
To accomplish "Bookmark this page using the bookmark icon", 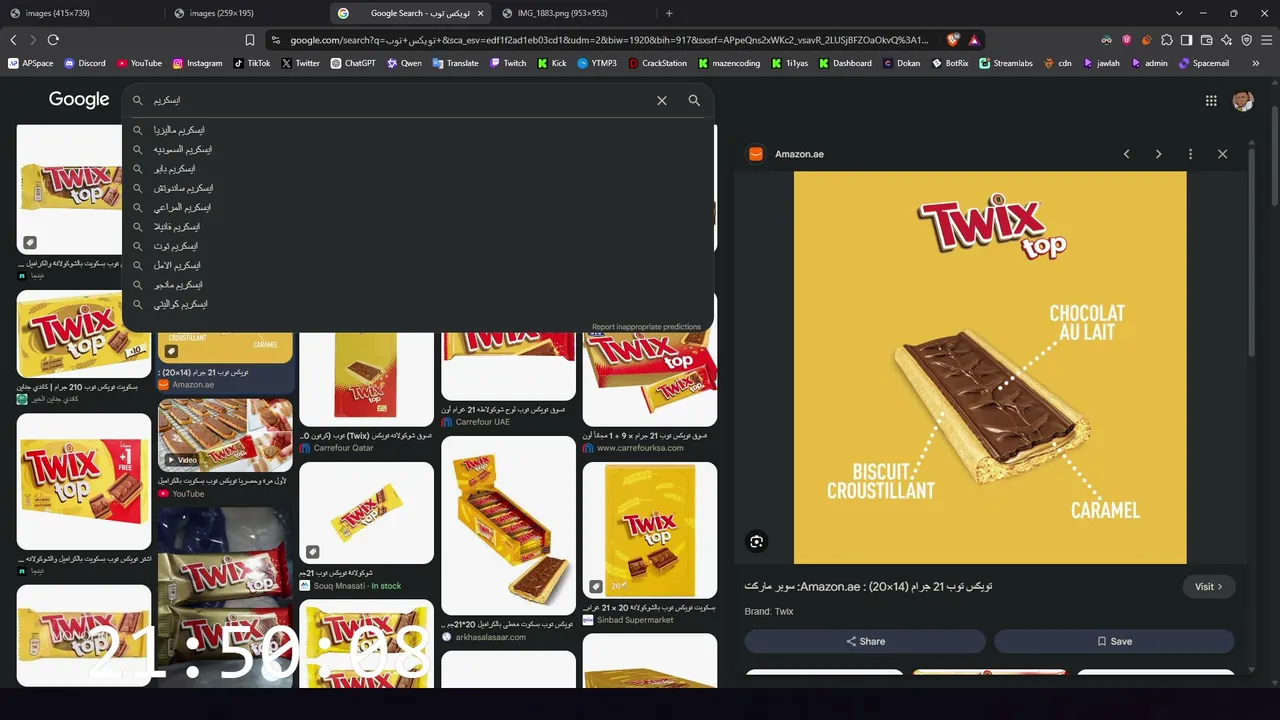I will [250, 40].
